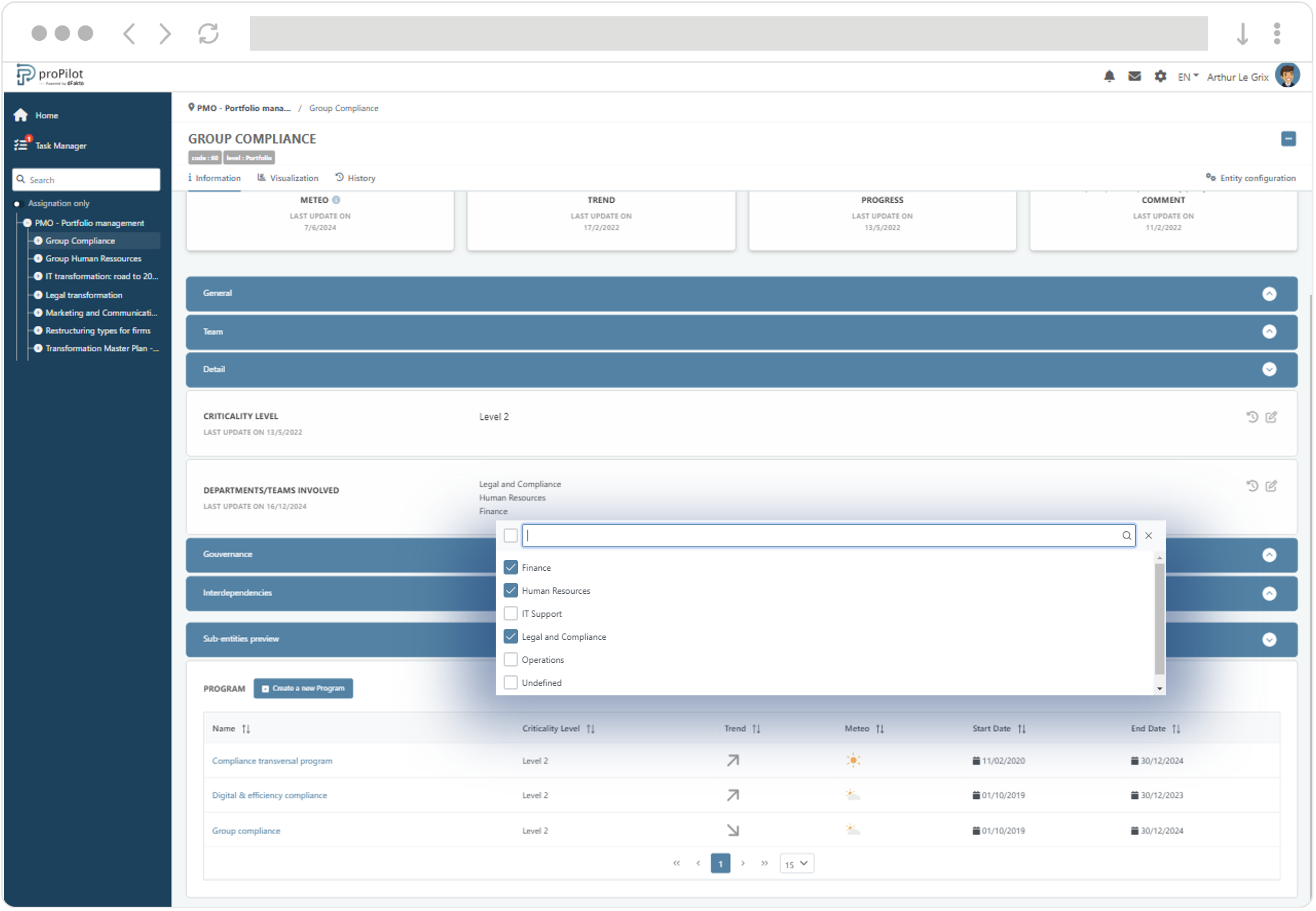Uncheck the Finance checkbox

pyautogui.click(x=512, y=568)
